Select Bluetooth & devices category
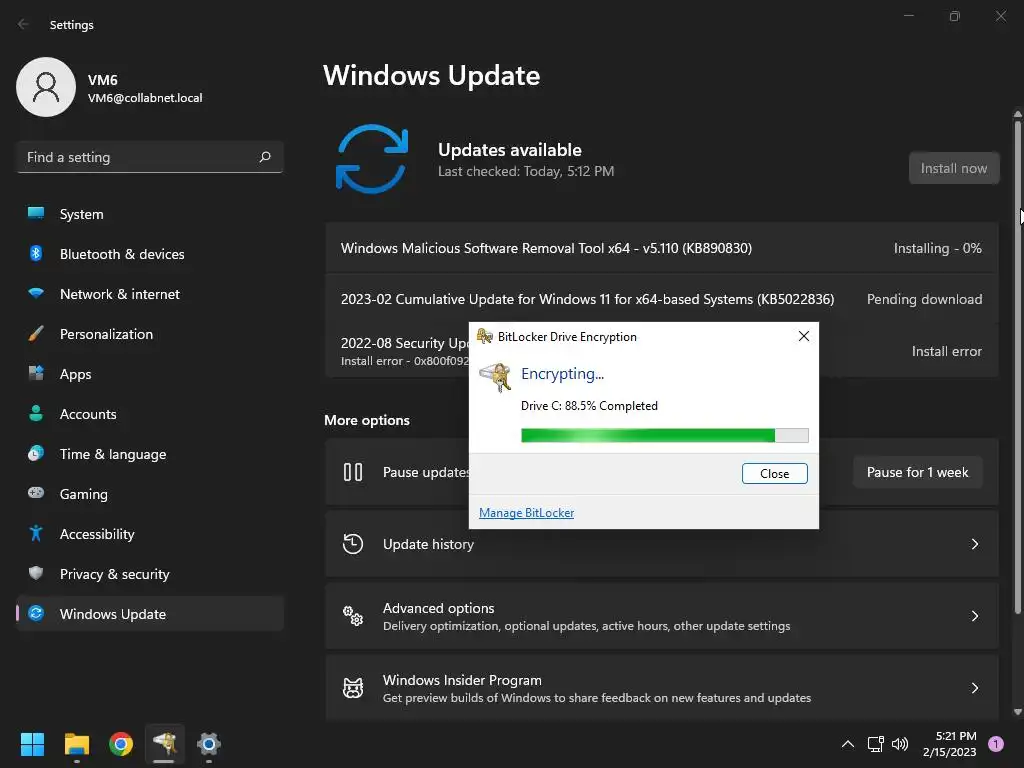The width and height of the screenshot is (1024, 768). (150, 254)
